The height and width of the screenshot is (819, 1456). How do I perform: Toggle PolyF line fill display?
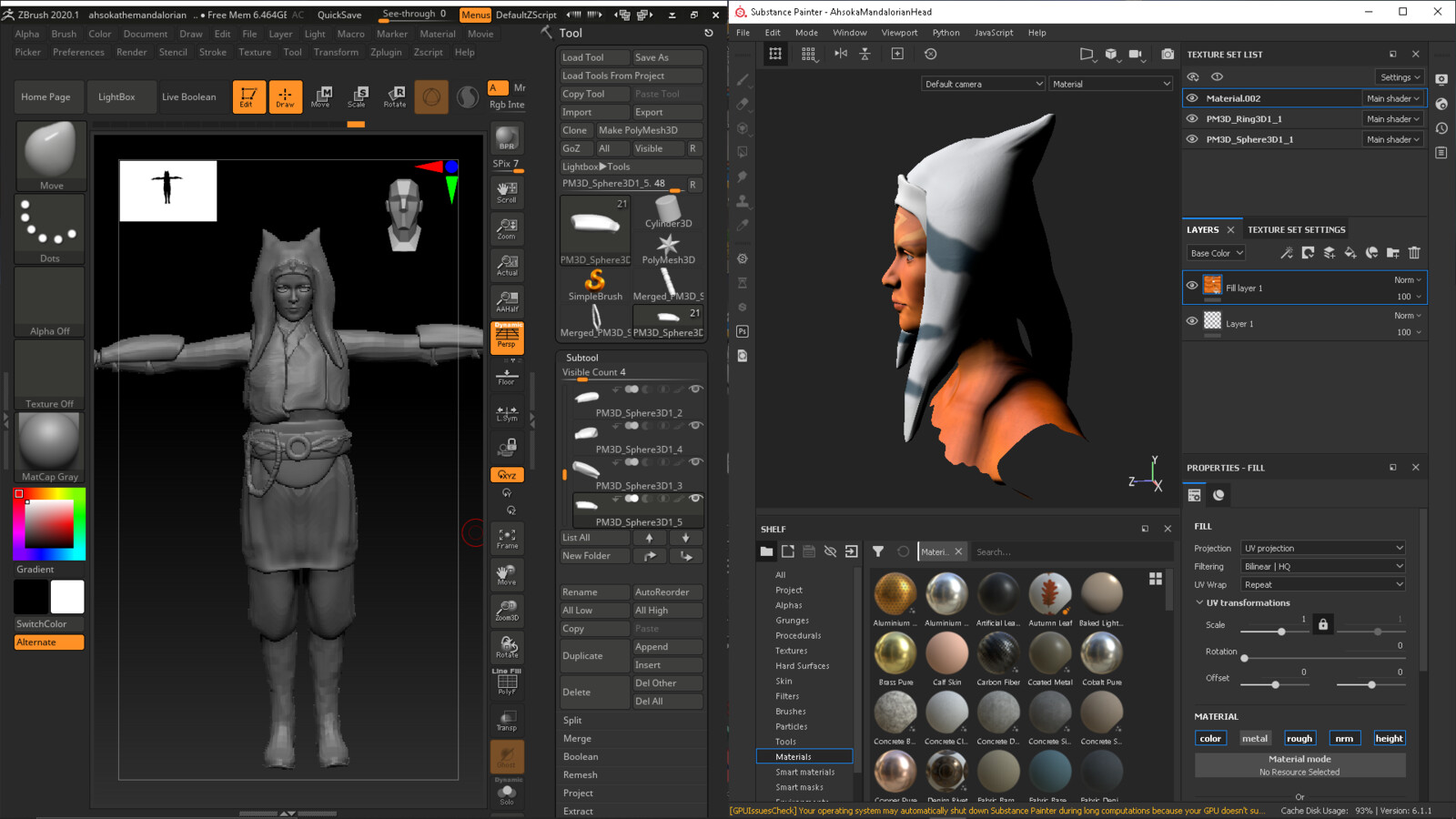[x=507, y=682]
